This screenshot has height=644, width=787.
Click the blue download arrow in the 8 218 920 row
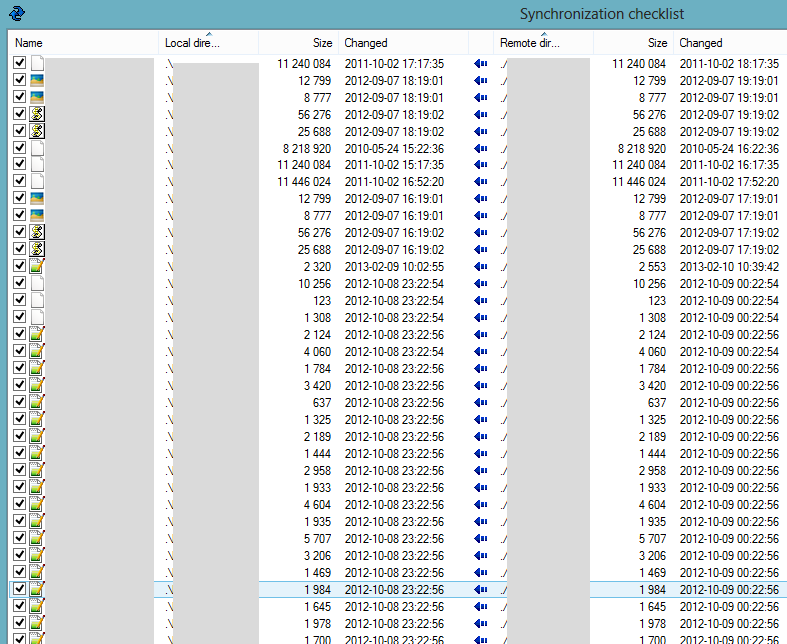(x=480, y=148)
